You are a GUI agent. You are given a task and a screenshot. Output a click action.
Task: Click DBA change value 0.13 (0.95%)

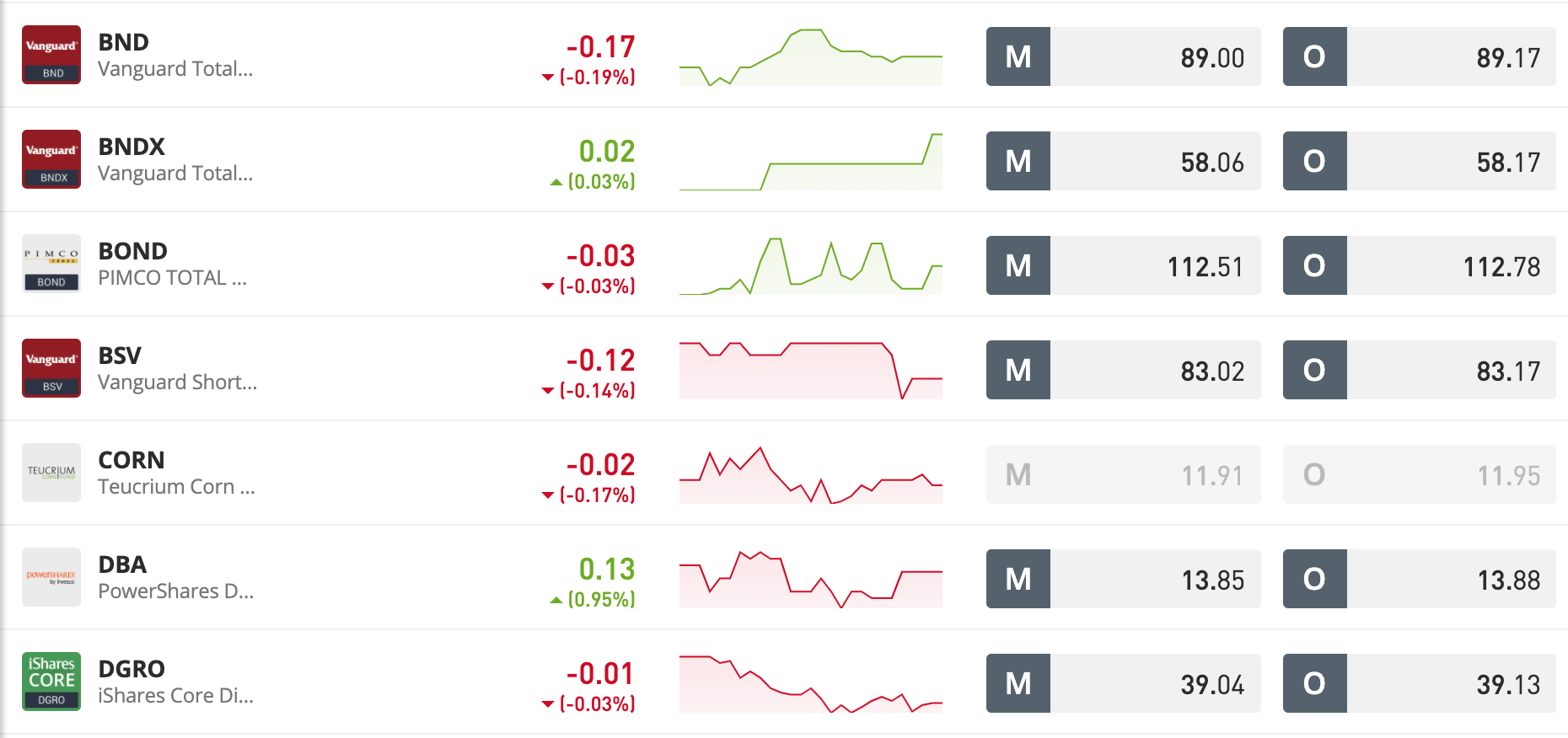tap(593, 582)
